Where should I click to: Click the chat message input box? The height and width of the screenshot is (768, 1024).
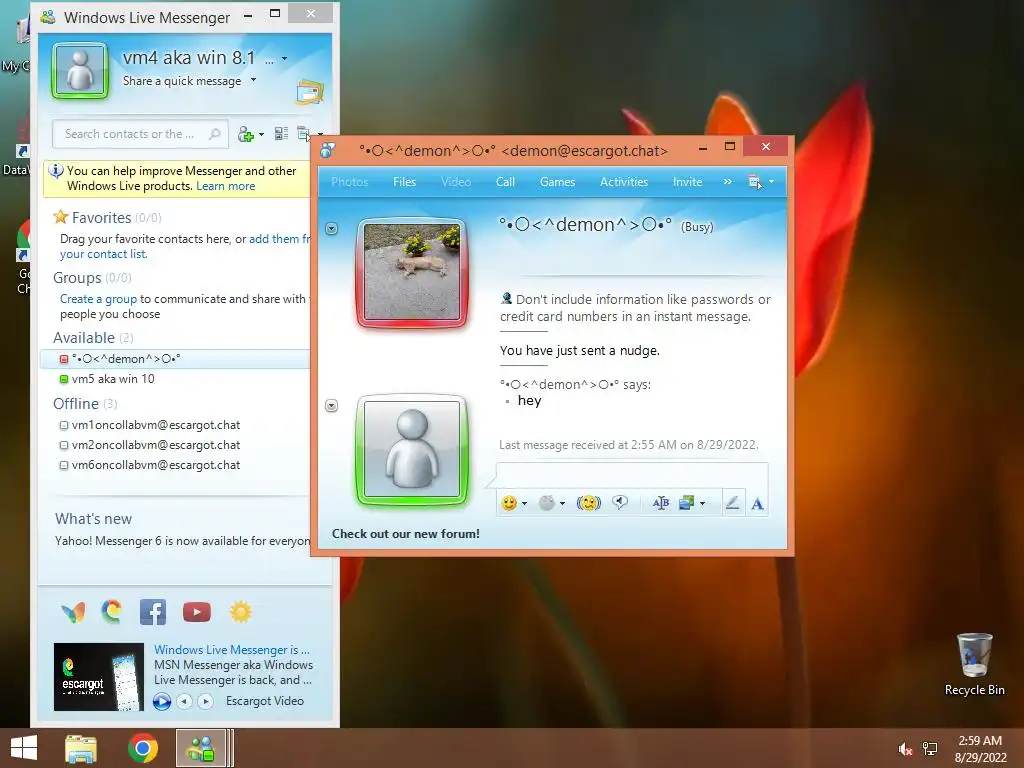pos(632,475)
